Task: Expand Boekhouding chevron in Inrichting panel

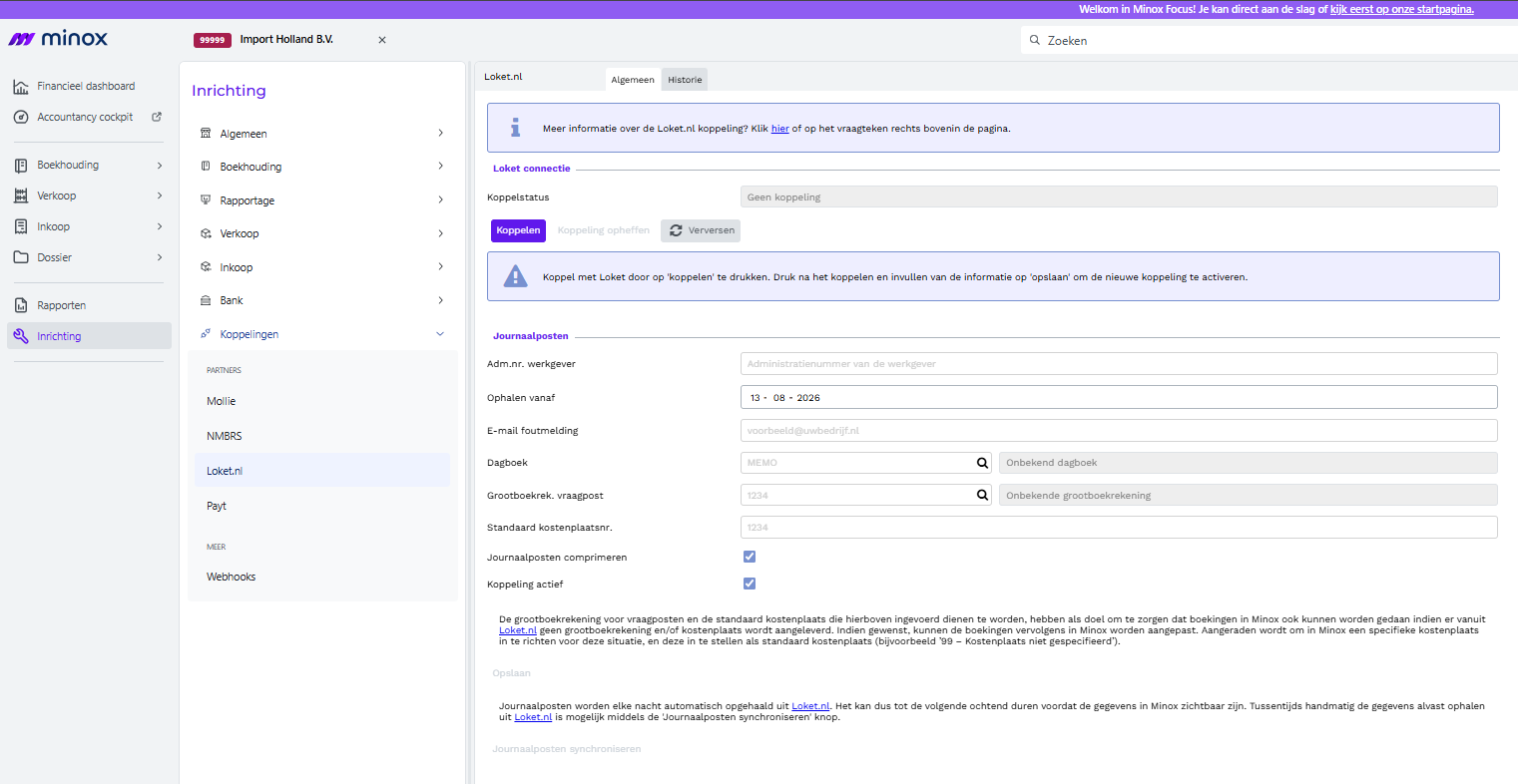Action: point(441,167)
